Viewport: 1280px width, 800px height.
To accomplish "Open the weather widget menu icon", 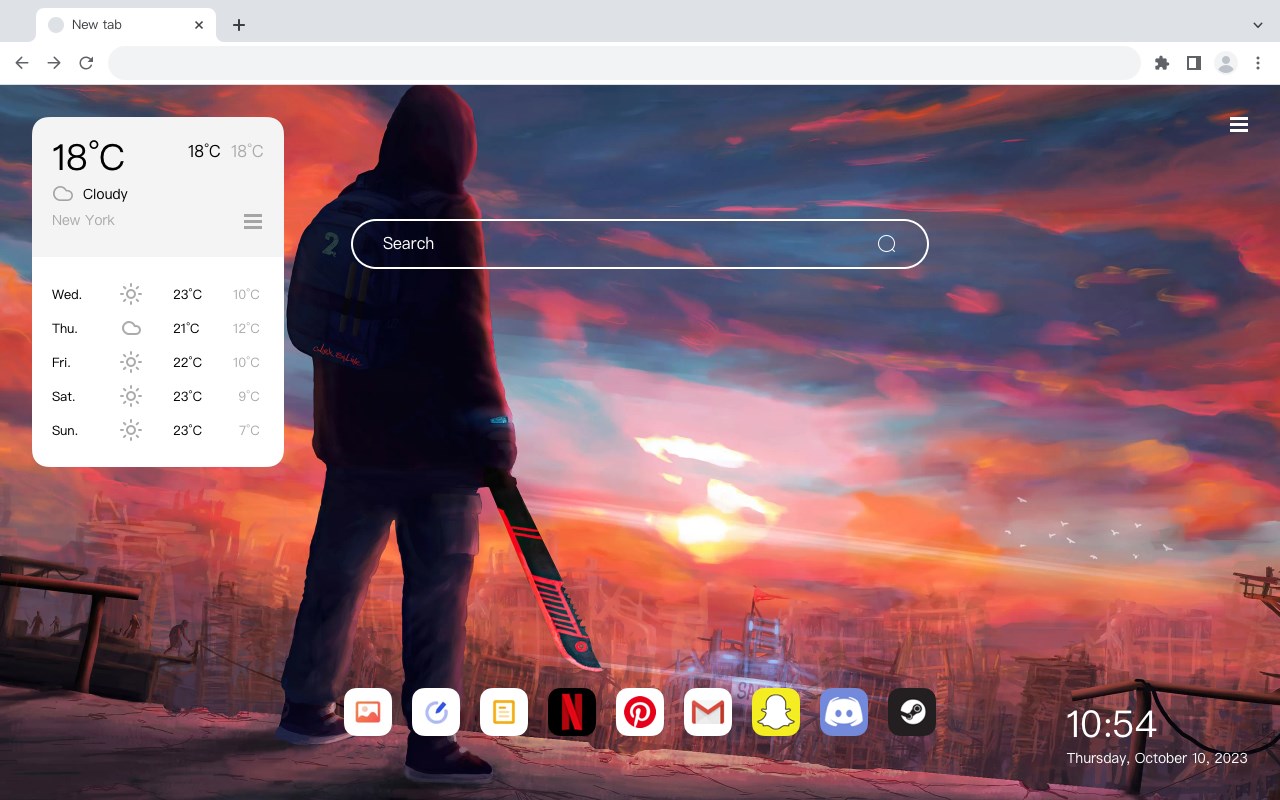I will pos(253,221).
